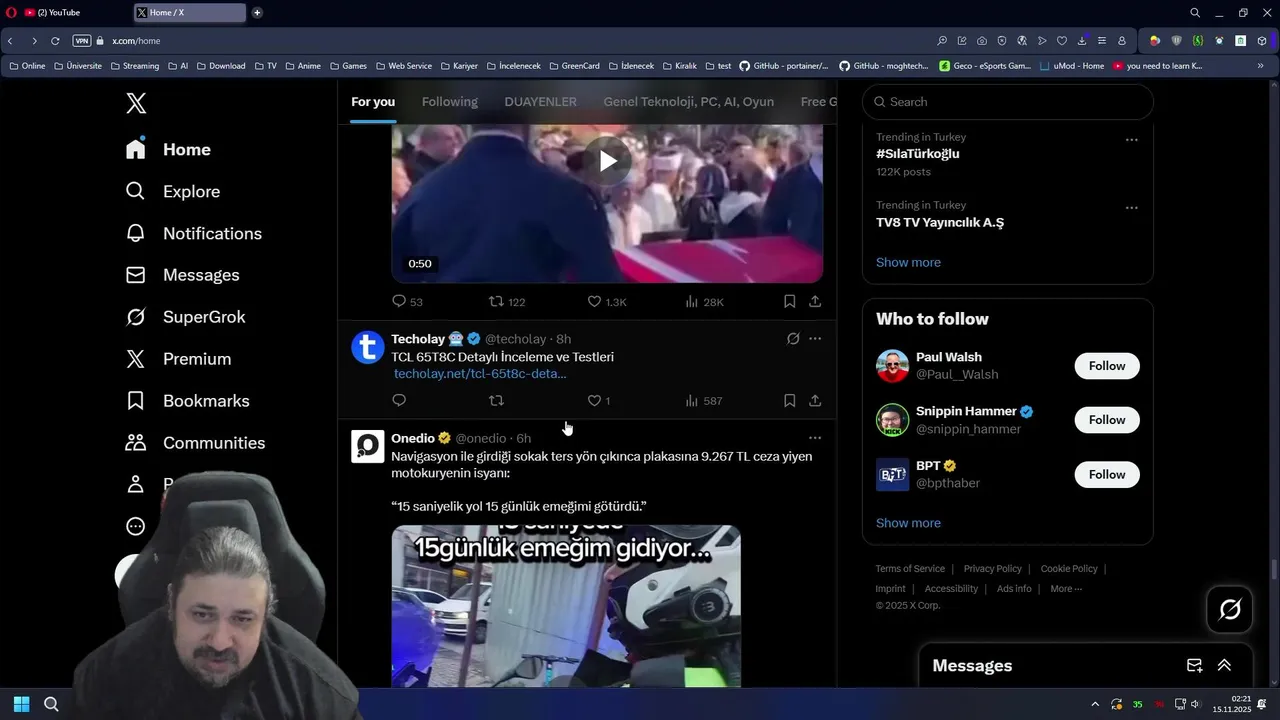Screen dimensions: 1280x720
Task: Open Onedio profile avatar
Action: pyautogui.click(x=368, y=446)
